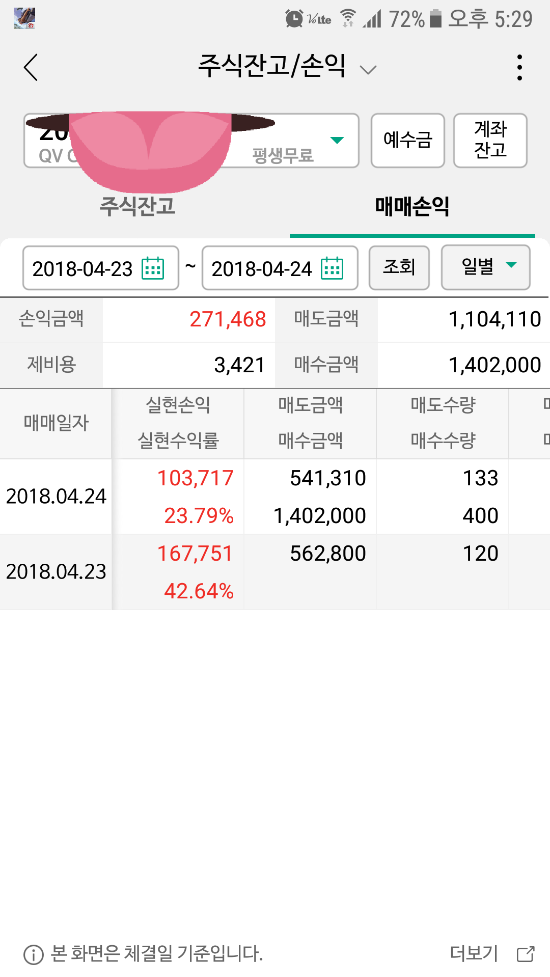The image size is (550, 977).
Task: Open start date calendar picker icon
Action: (153, 269)
